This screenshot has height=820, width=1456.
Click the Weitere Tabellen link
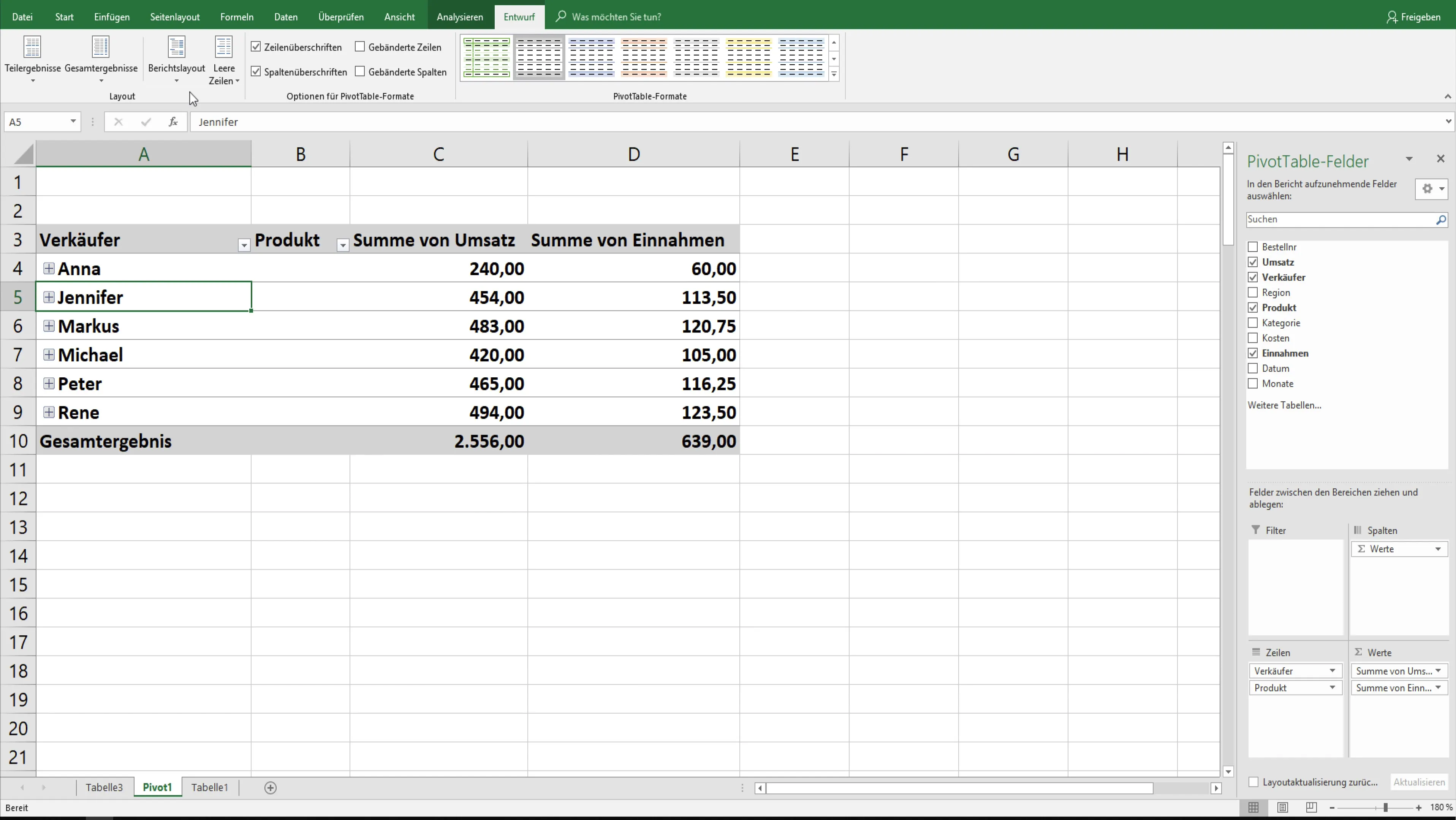click(1284, 405)
